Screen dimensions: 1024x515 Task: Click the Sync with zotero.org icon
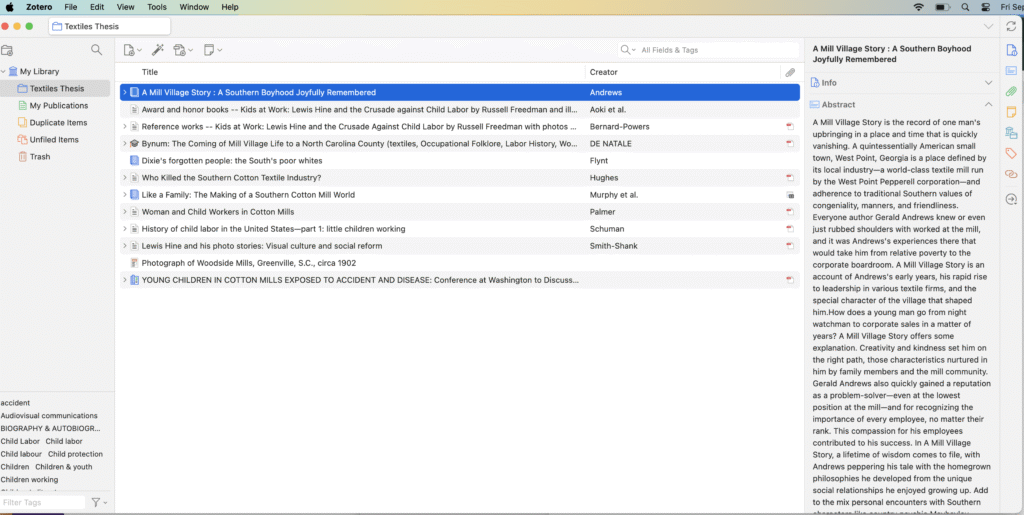coord(1011,27)
